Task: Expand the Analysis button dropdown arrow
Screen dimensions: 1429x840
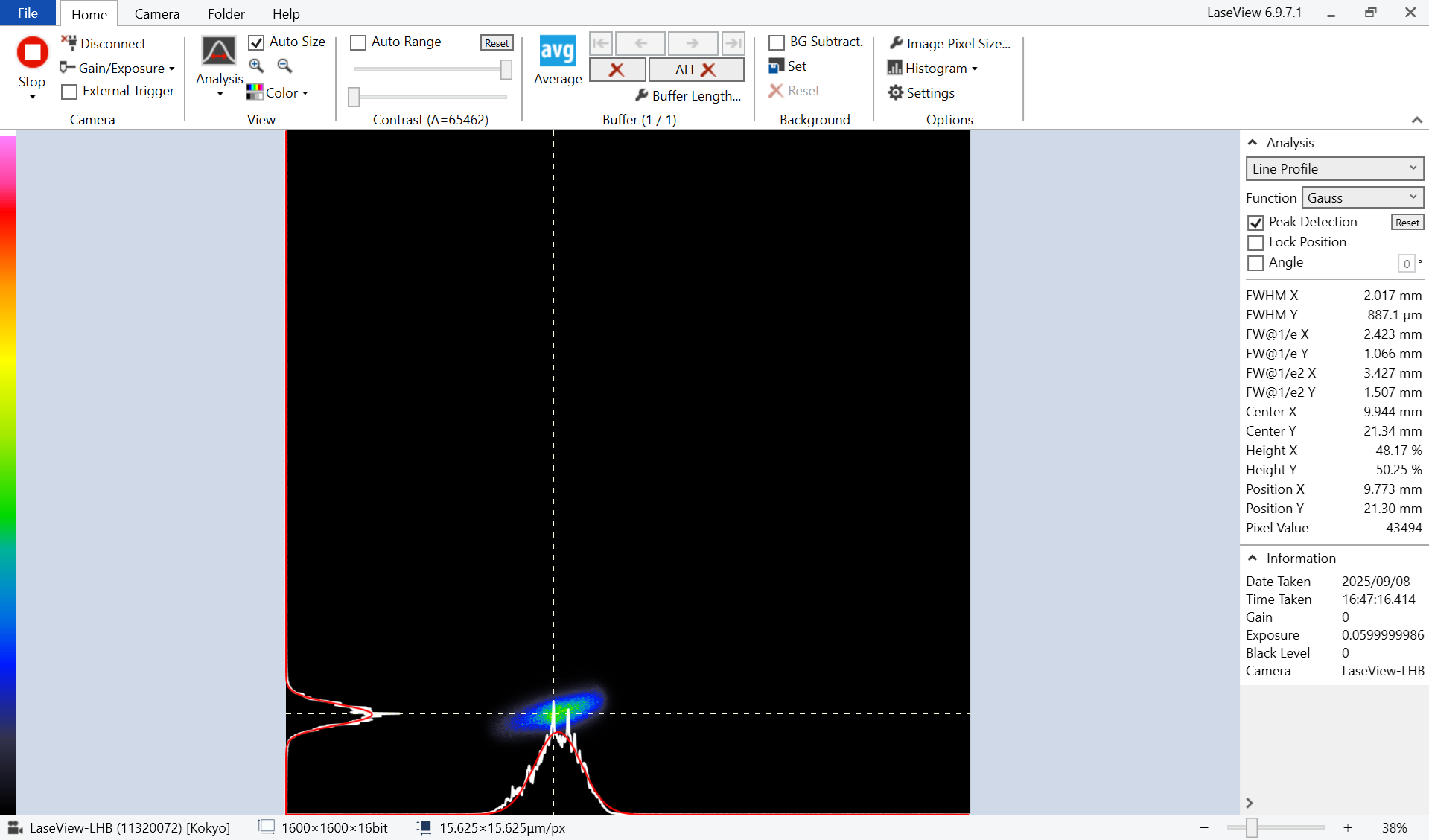Action: click(220, 95)
